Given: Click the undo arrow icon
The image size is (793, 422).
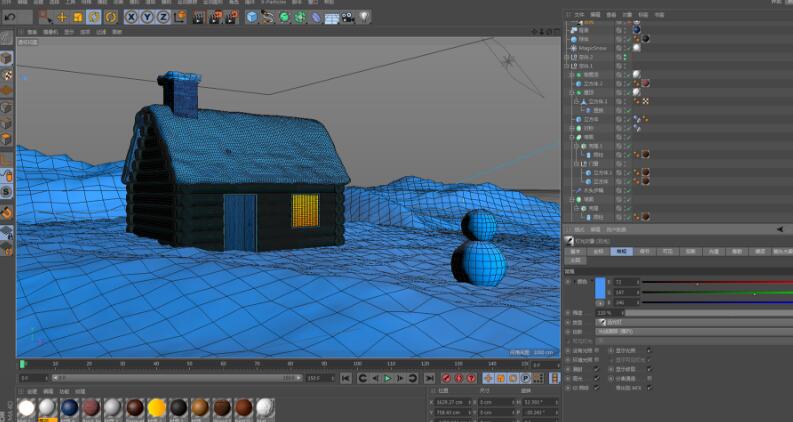Looking at the screenshot, I should pyautogui.click(x=10, y=16).
